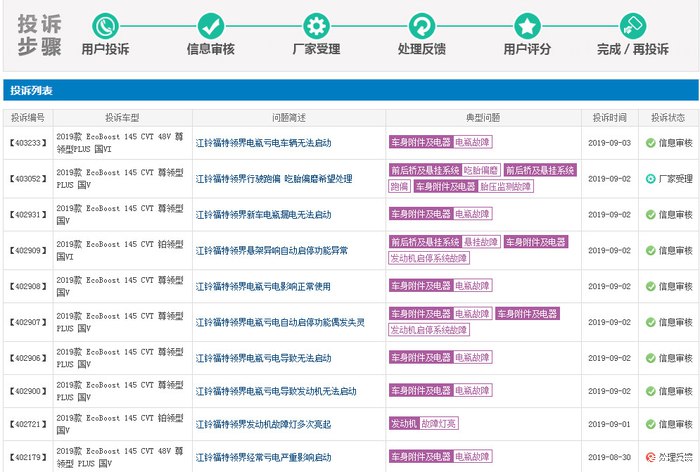This screenshot has height=472, width=700.
Task: Click the 完成 / 再投诉 step label
Action: click(633, 49)
